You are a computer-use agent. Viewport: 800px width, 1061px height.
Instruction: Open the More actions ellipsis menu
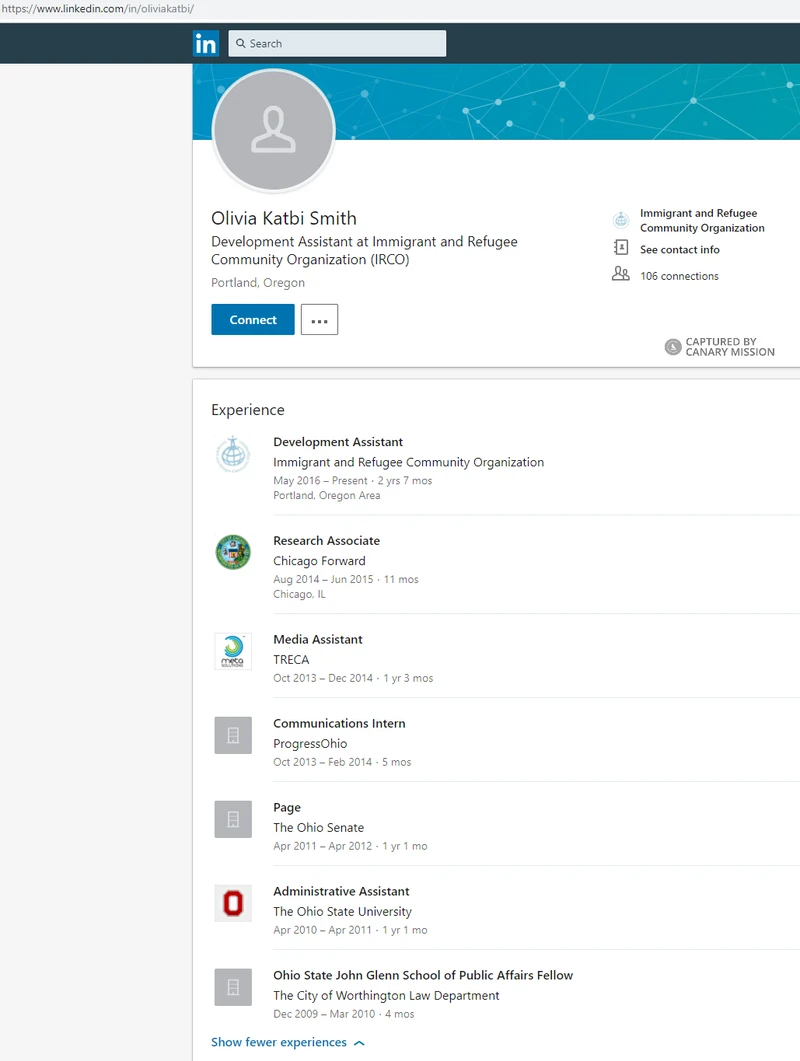(319, 320)
